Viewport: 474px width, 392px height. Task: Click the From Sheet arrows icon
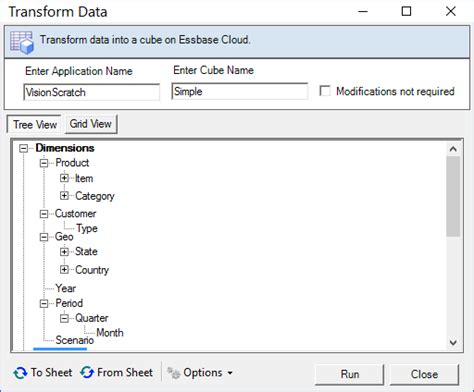(87, 372)
